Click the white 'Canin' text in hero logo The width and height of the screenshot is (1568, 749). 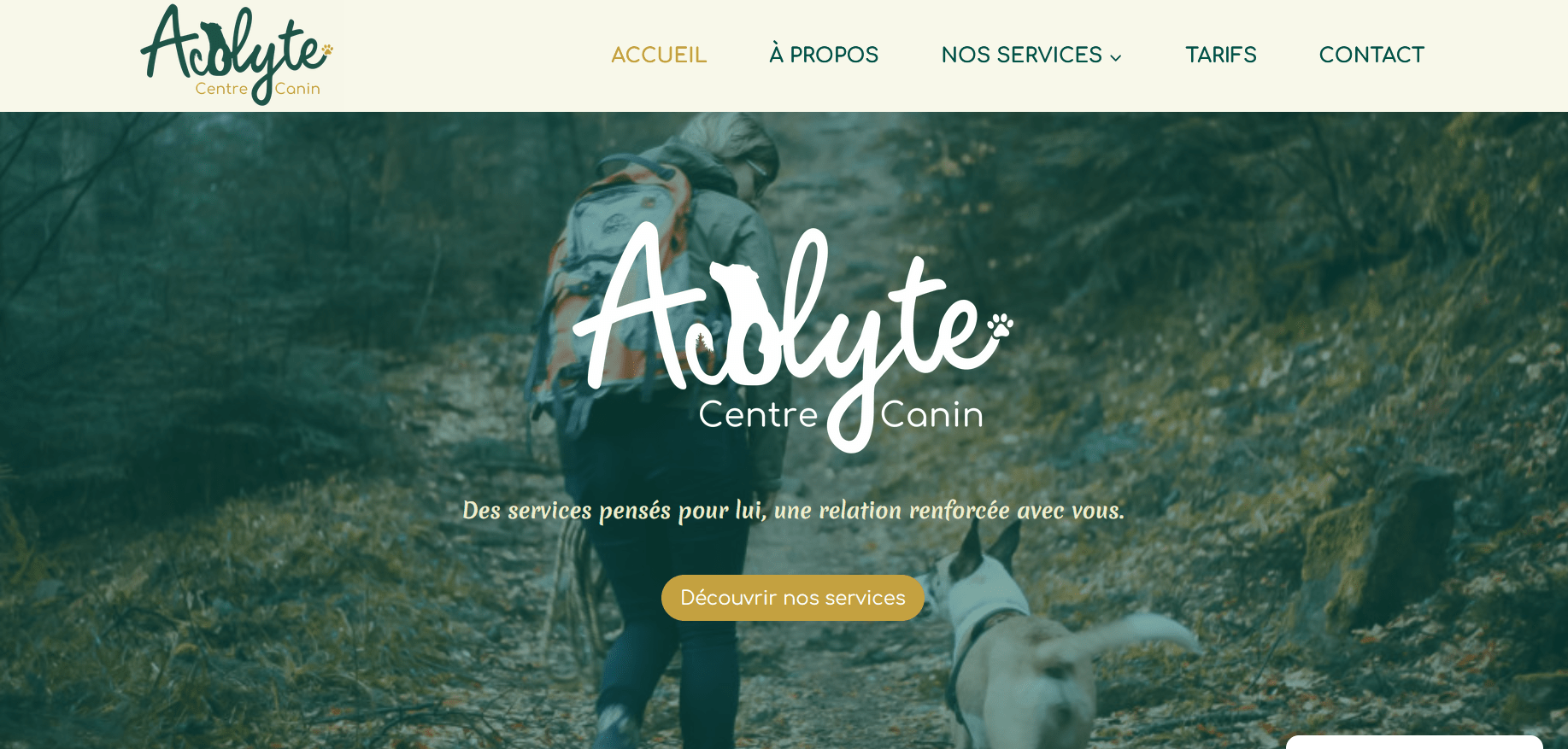coord(932,415)
